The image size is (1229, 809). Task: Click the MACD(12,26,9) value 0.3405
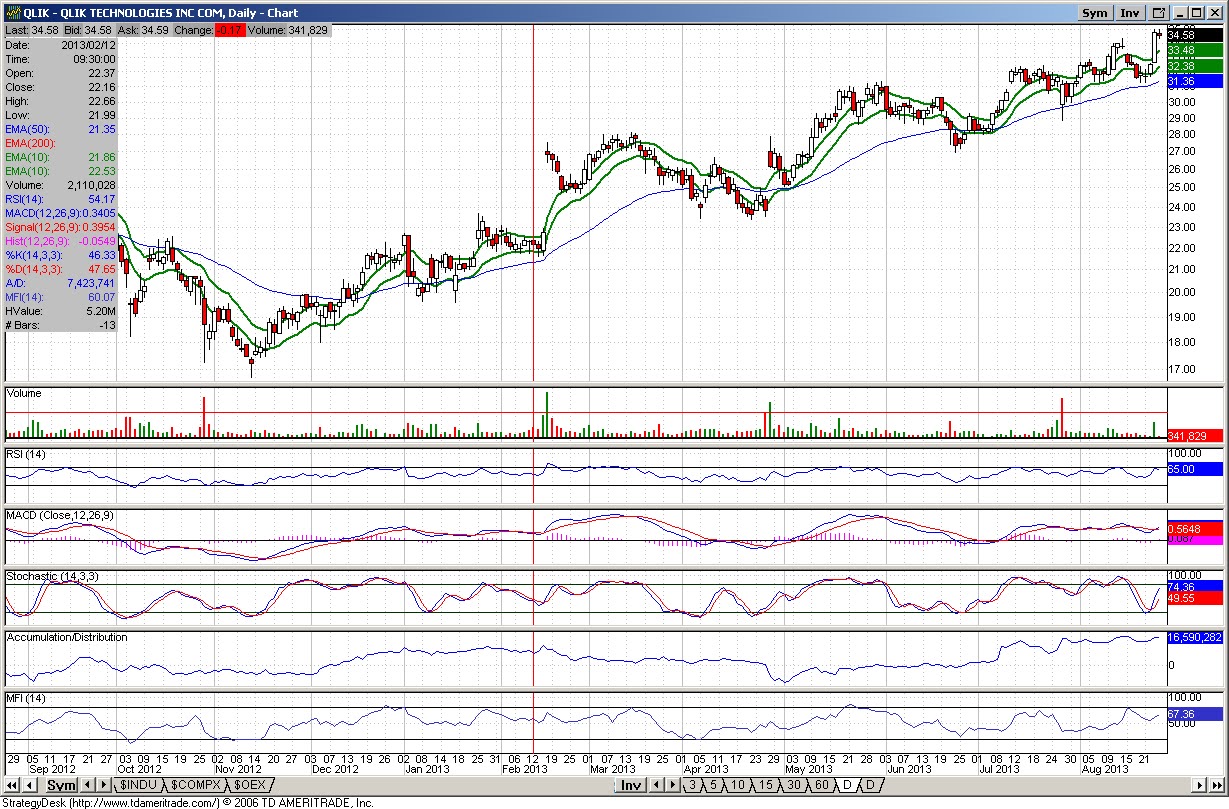(x=98, y=213)
